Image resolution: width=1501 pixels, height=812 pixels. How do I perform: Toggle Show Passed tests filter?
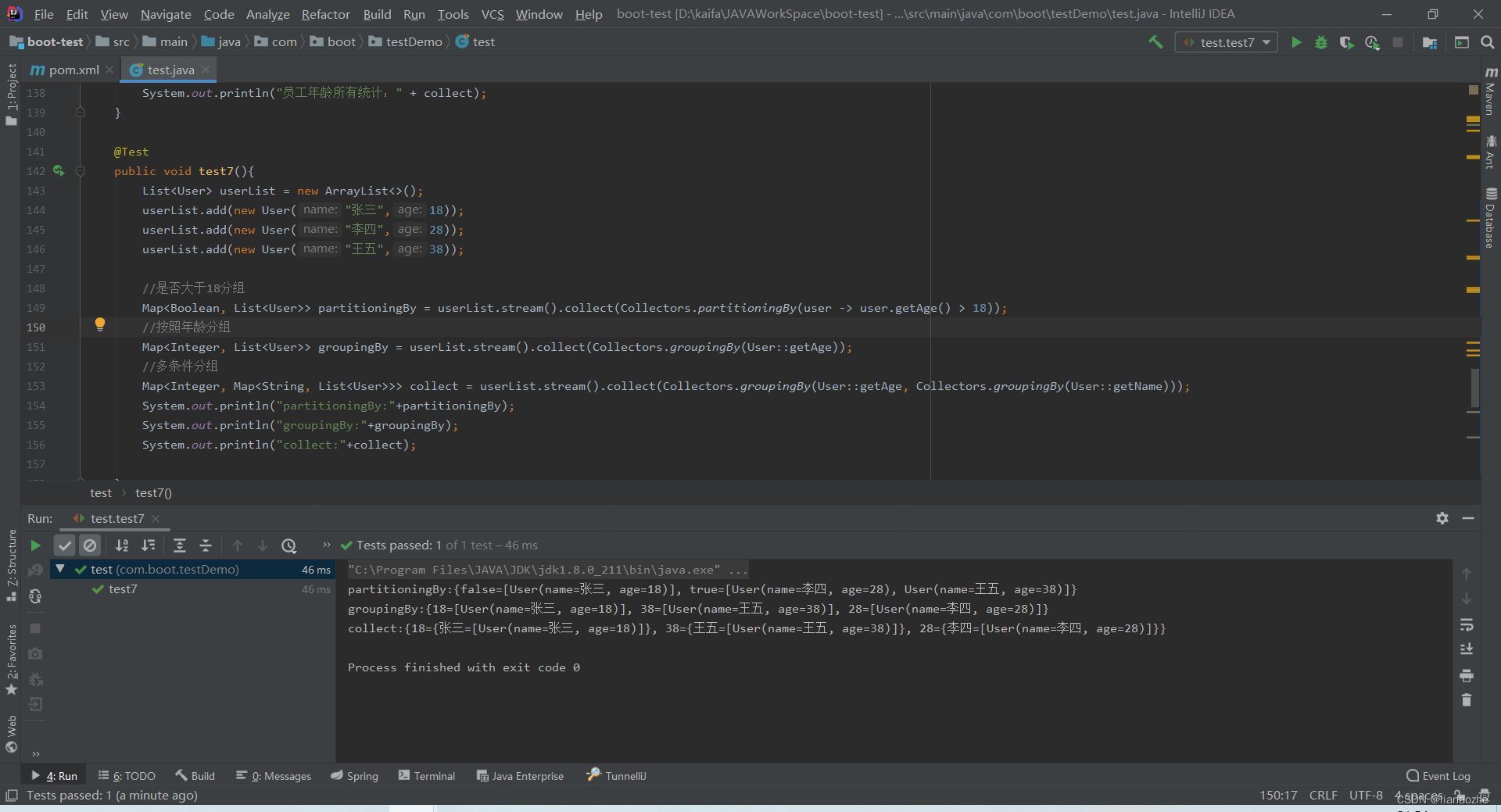tap(65, 546)
